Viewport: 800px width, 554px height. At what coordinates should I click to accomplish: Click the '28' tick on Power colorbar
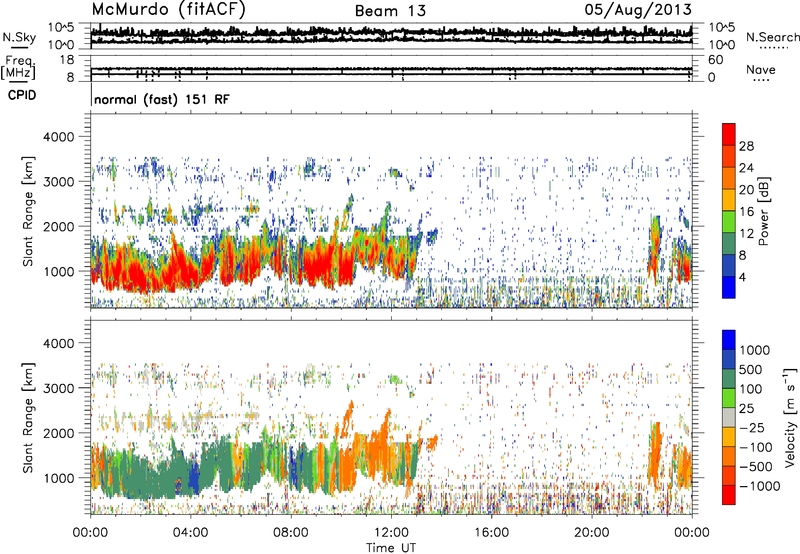pyautogui.click(x=746, y=146)
